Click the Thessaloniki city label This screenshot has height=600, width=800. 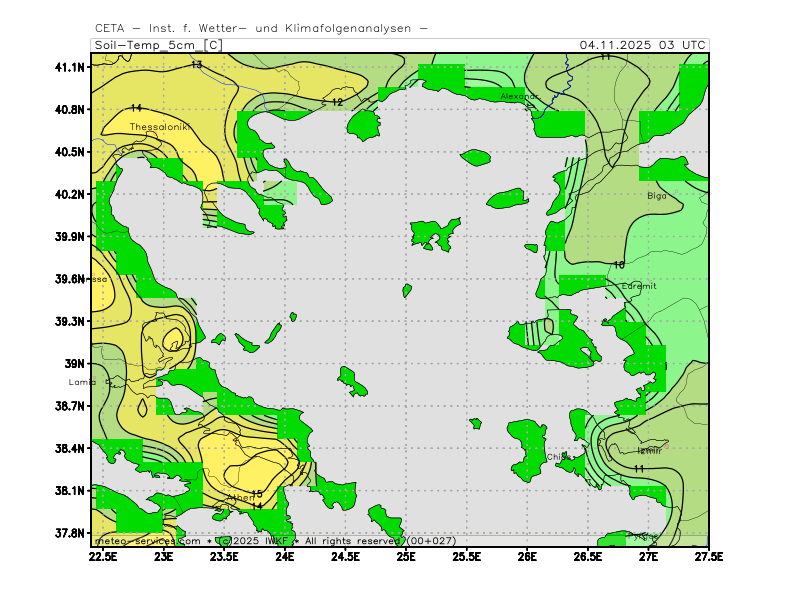(159, 127)
